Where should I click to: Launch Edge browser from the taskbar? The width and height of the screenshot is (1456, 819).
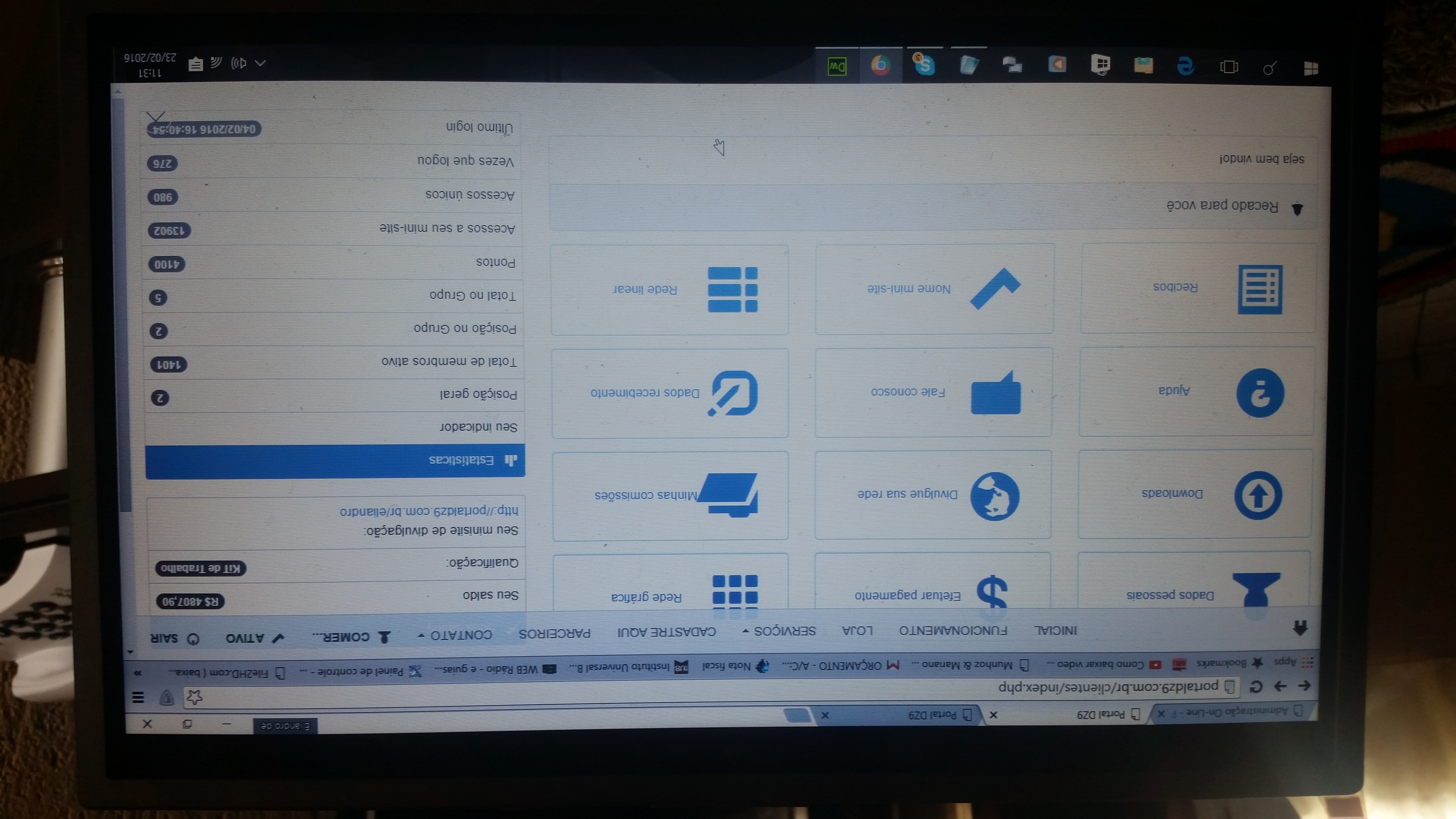click(x=1185, y=67)
